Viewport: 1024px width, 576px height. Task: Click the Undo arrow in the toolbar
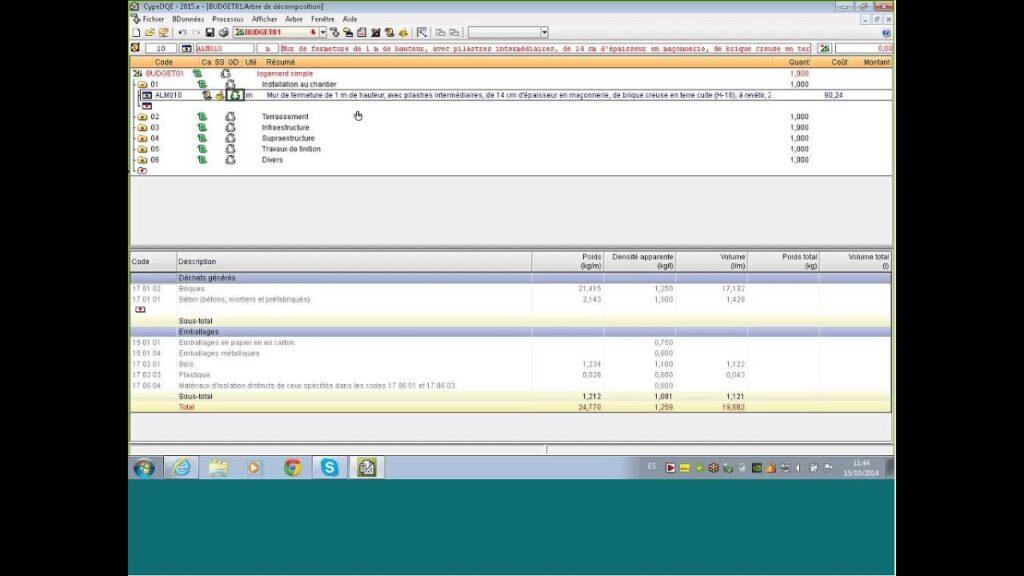pos(182,33)
